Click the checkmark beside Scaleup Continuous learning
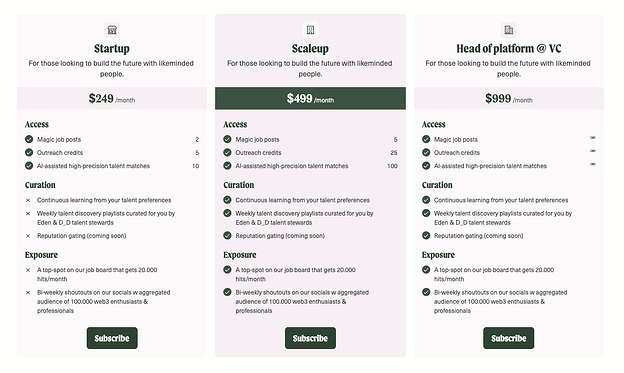 [x=227, y=199]
